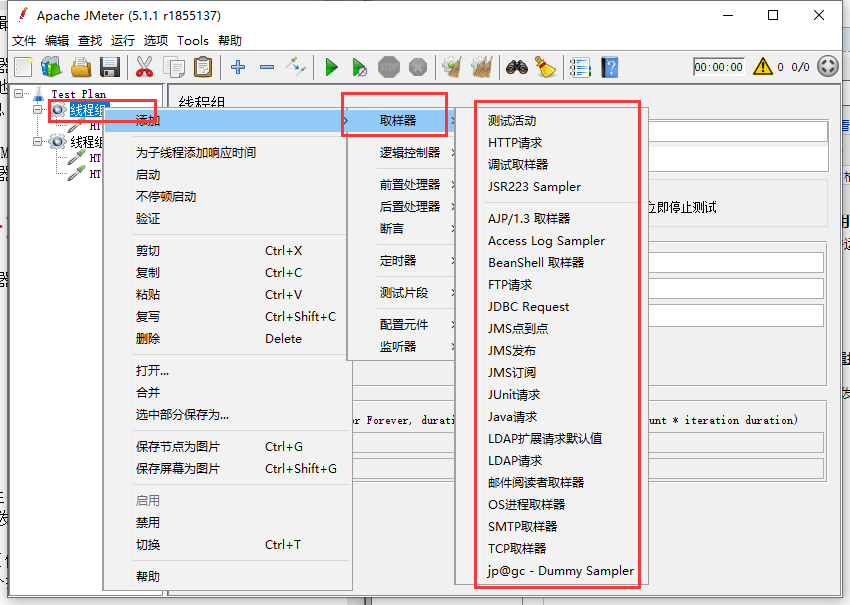Expand 后置处理器 submenu
850x605 pixels.
pos(401,207)
